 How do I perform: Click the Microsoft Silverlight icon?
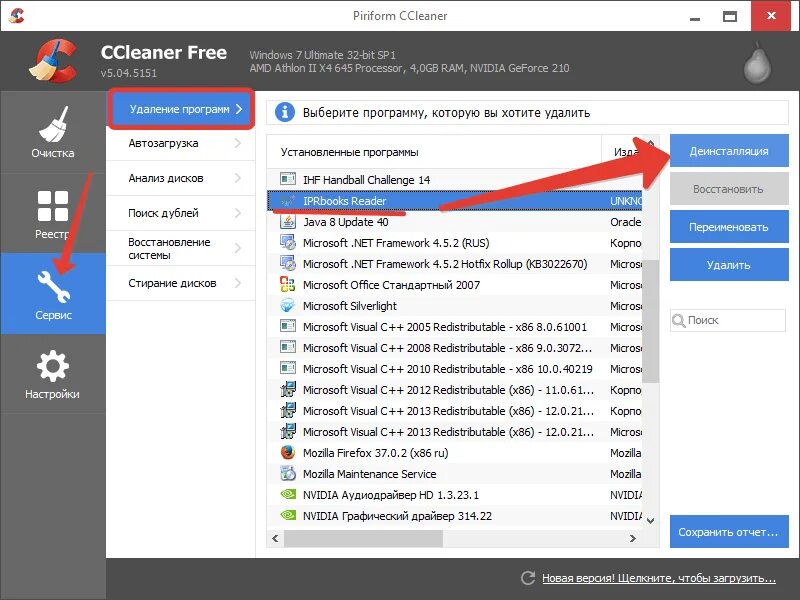click(288, 305)
